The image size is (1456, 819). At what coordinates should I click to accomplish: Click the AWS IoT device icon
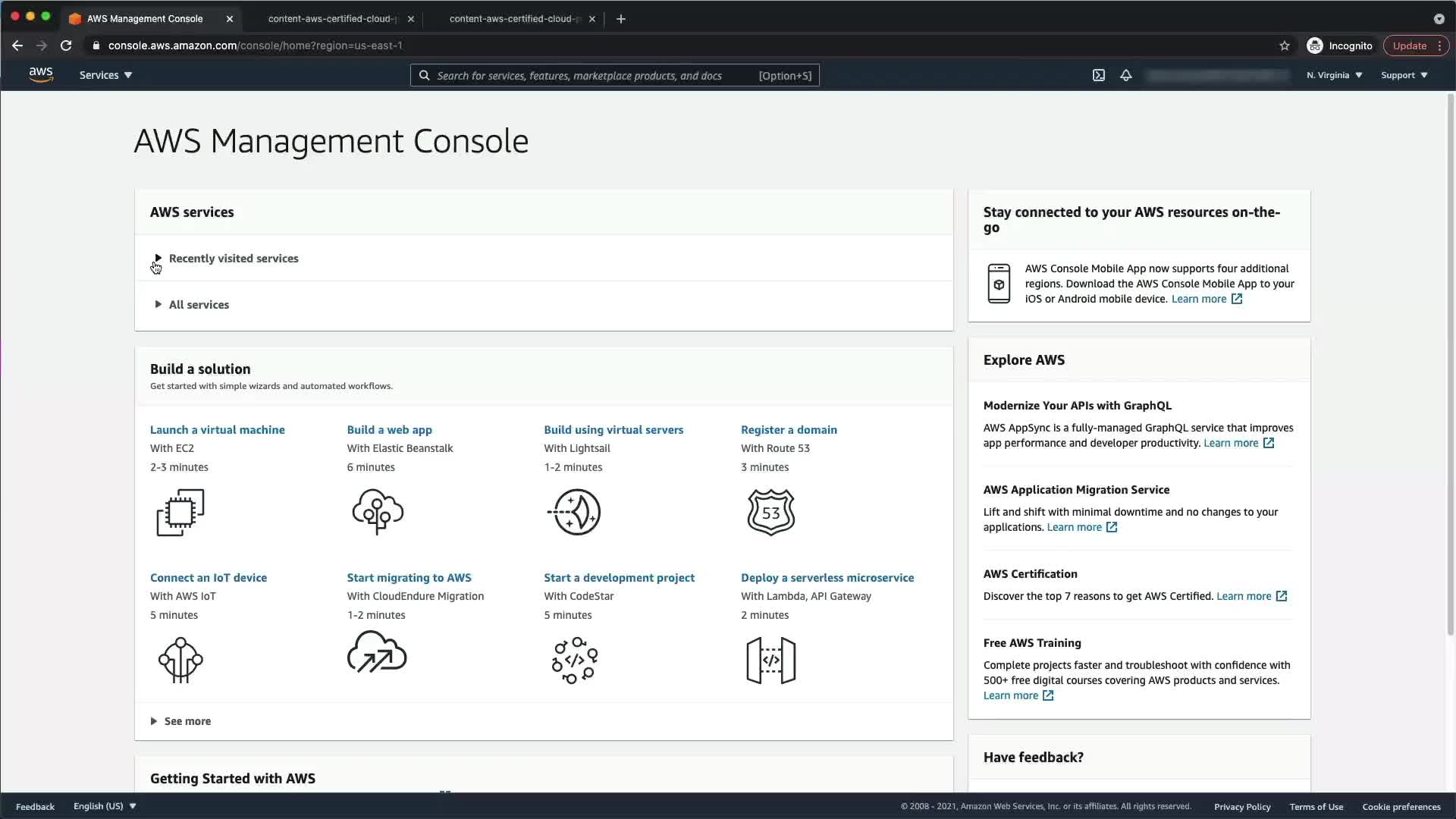(x=180, y=660)
